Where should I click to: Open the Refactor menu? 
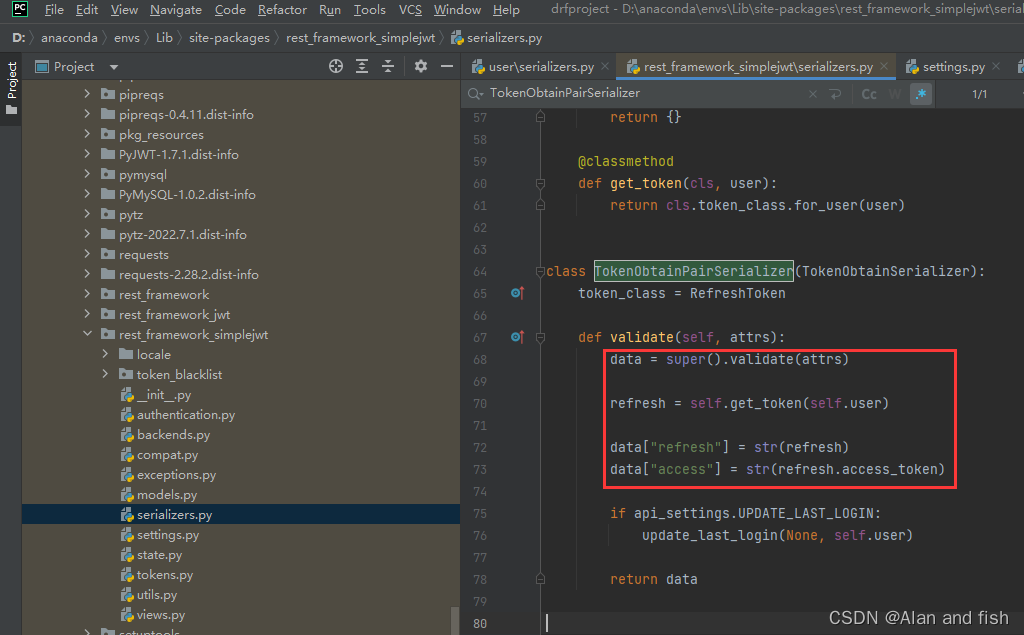(282, 10)
